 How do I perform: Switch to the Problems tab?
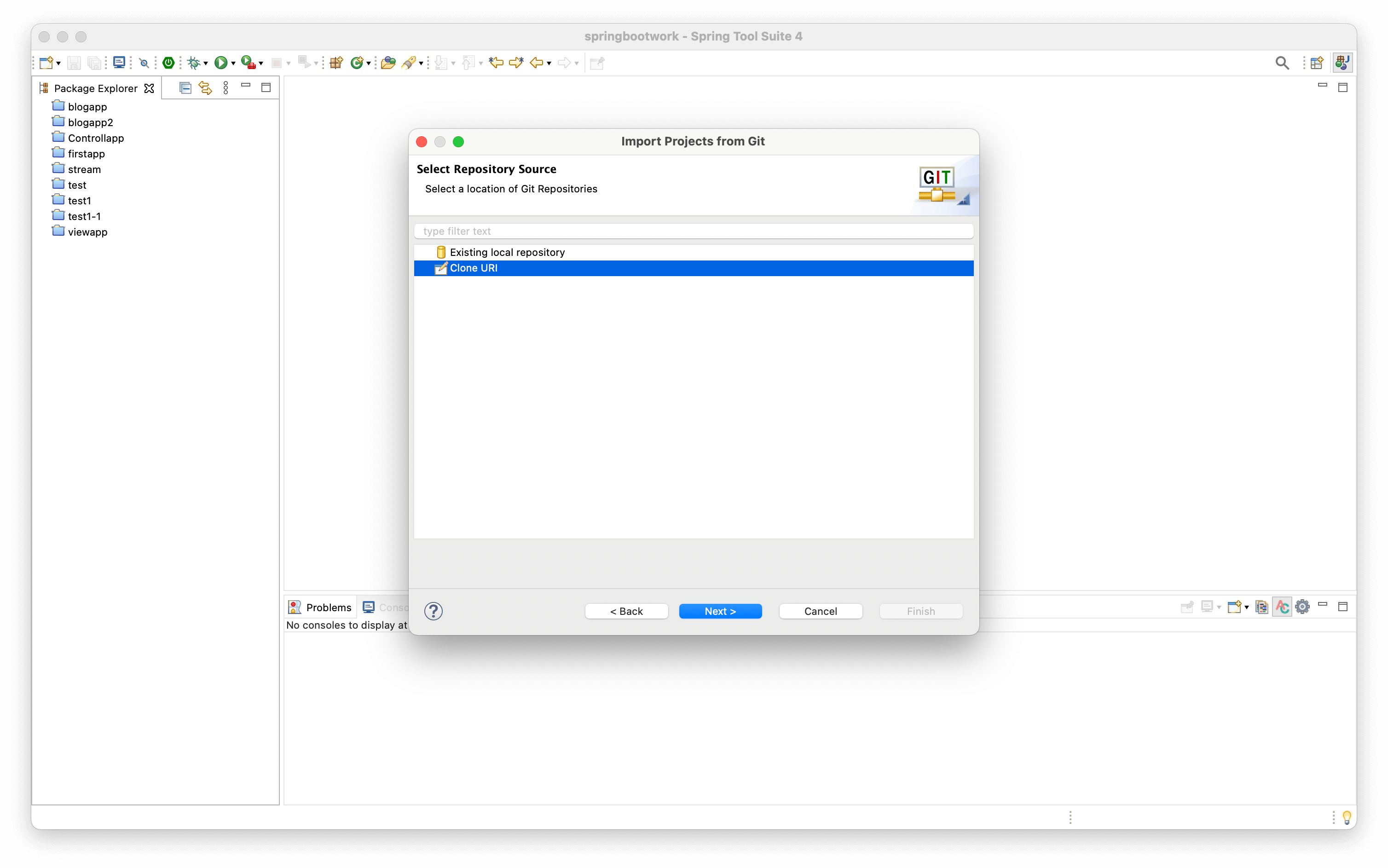tap(320, 608)
